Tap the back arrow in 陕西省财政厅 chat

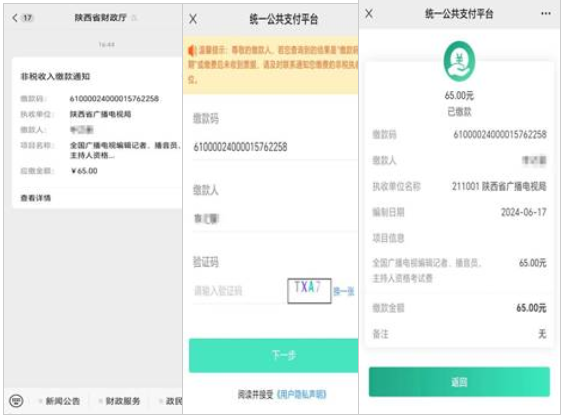15,18
